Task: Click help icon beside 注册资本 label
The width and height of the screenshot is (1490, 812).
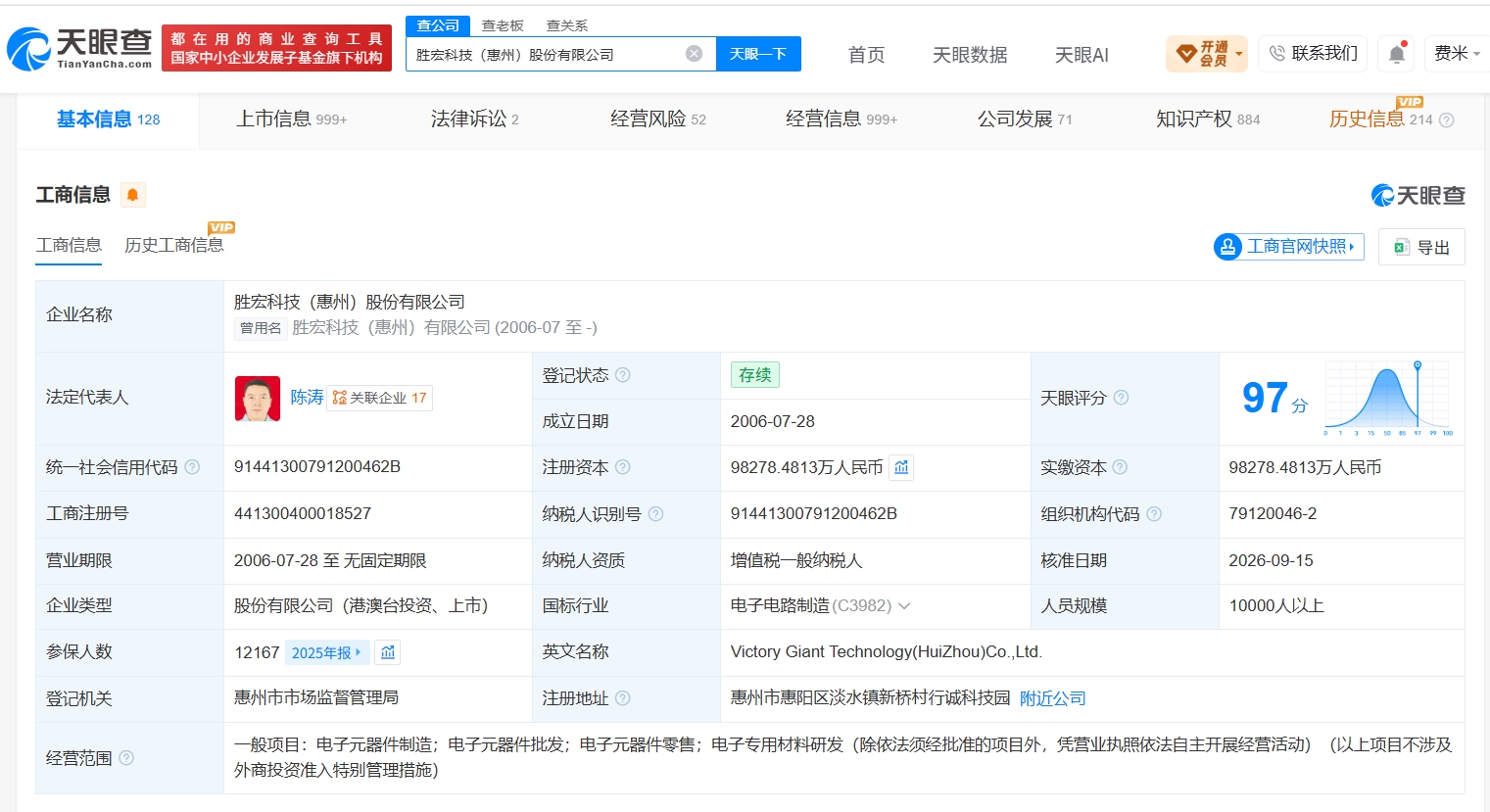Action: (623, 467)
